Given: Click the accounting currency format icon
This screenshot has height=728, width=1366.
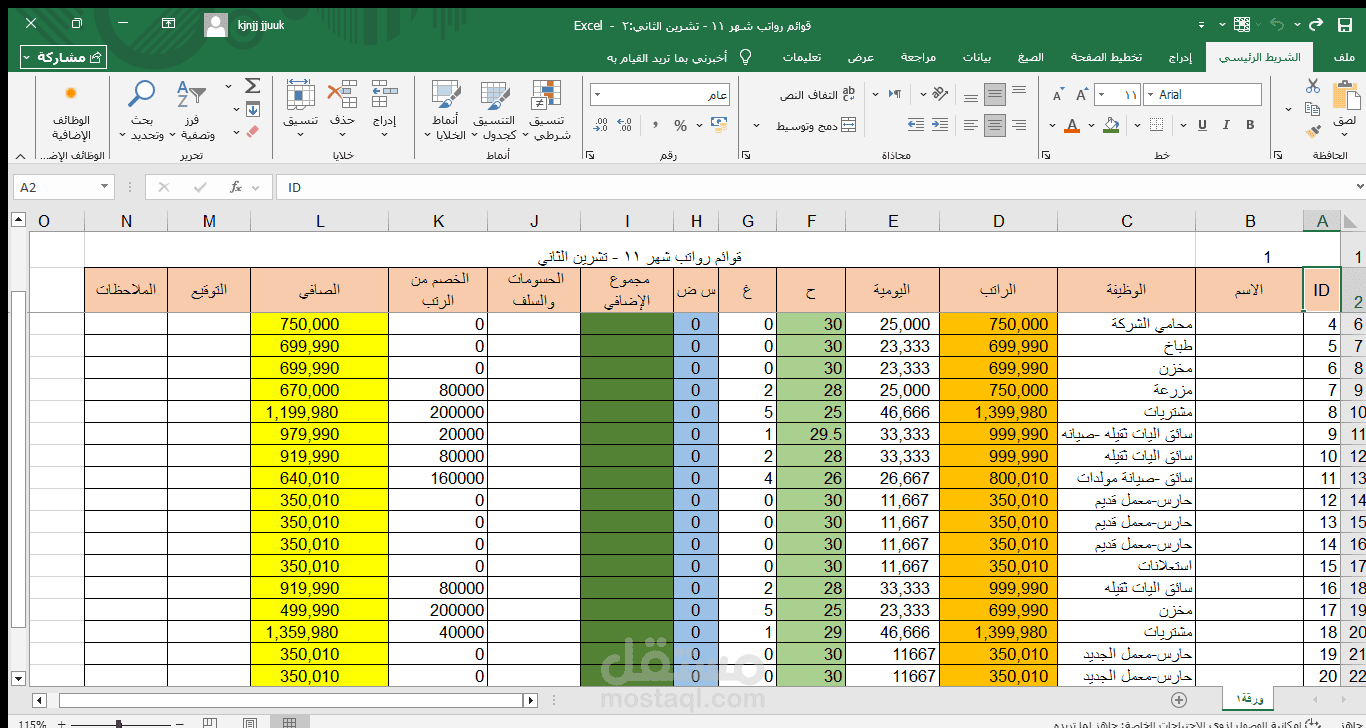Looking at the screenshot, I should [719, 125].
